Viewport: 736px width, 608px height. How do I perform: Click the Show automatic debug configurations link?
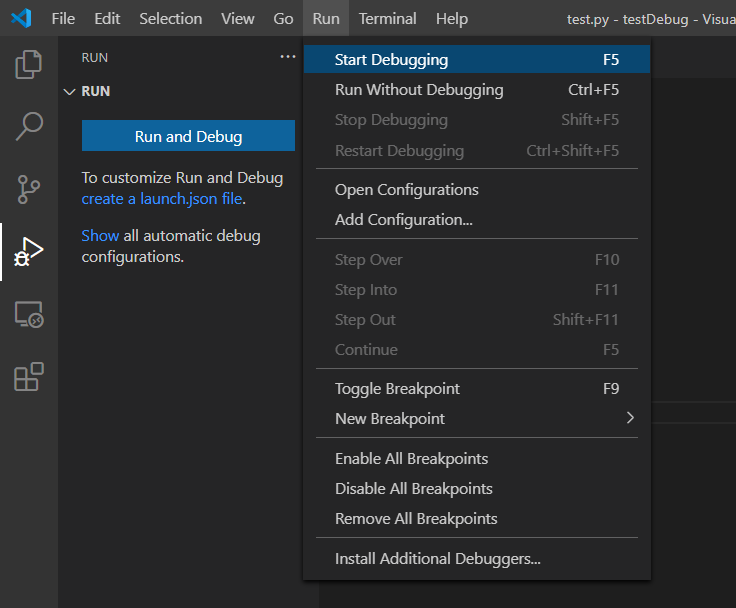(100, 236)
